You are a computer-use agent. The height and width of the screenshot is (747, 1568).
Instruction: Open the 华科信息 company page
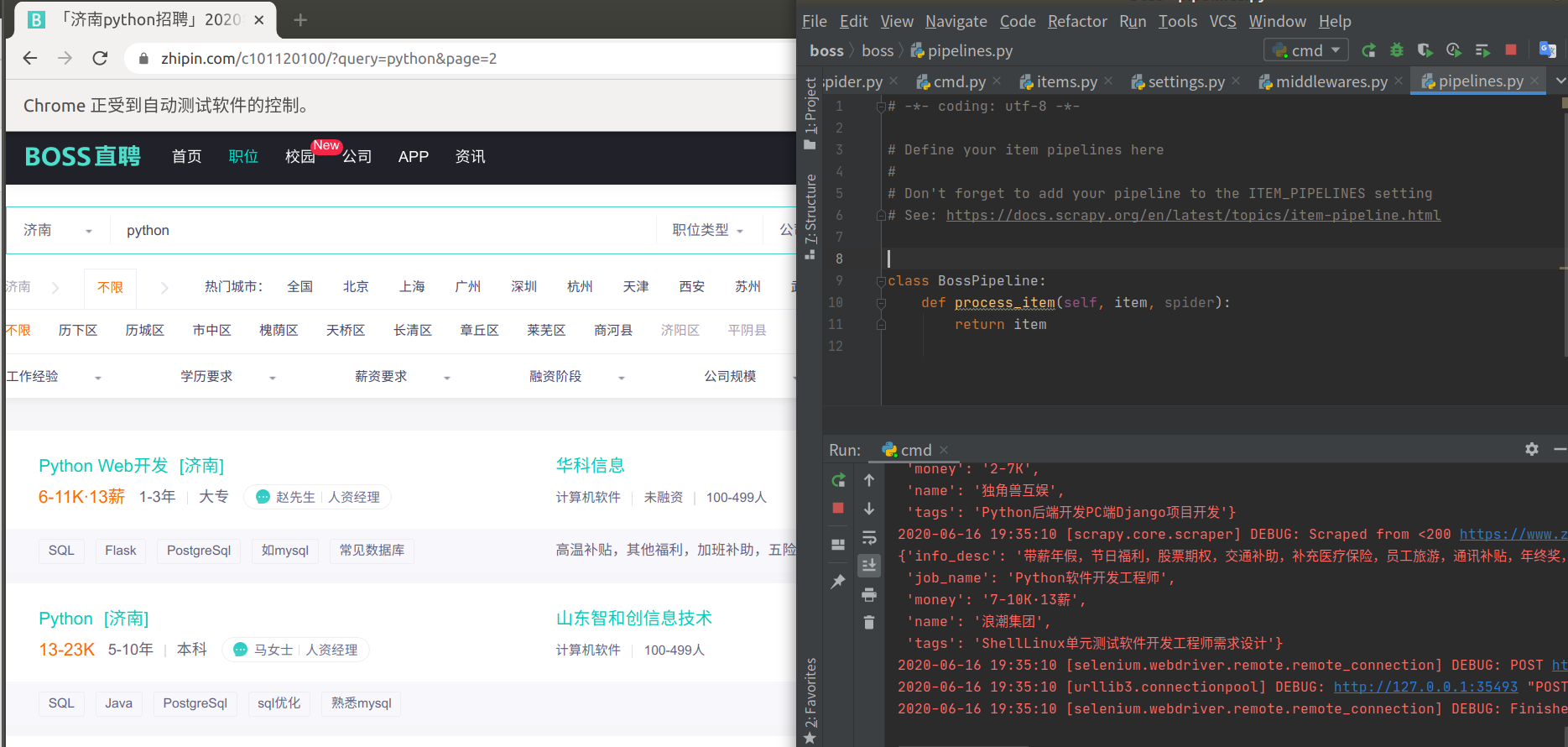click(x=590, y=466)
